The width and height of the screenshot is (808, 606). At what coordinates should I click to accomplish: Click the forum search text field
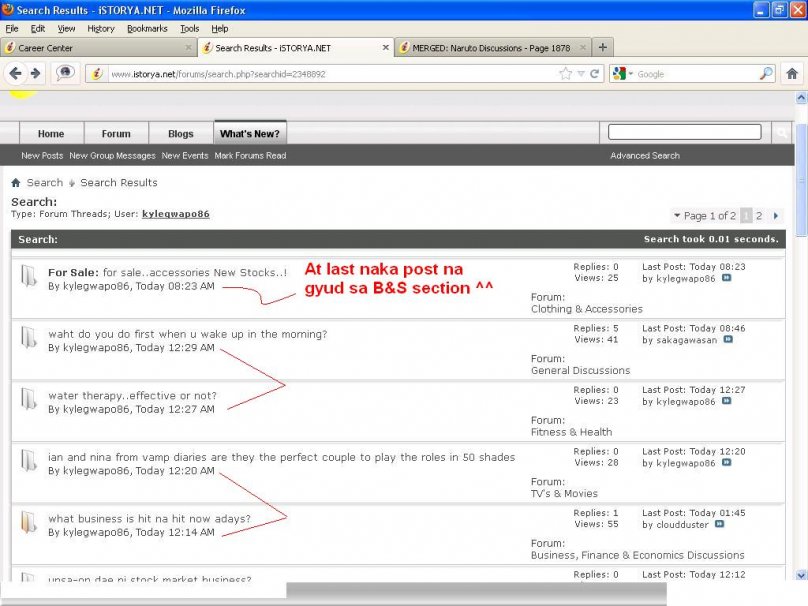(x=684, y=132)
